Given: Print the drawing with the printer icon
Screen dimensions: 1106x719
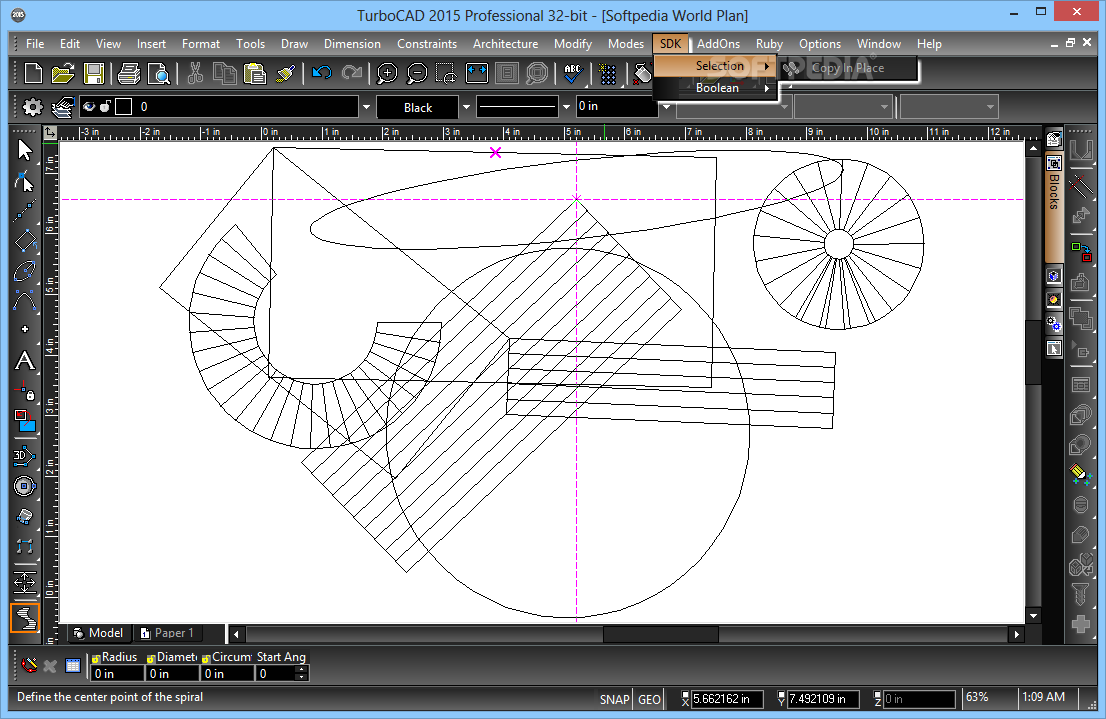Looking at the screenshot, I should tap(128, 73).
